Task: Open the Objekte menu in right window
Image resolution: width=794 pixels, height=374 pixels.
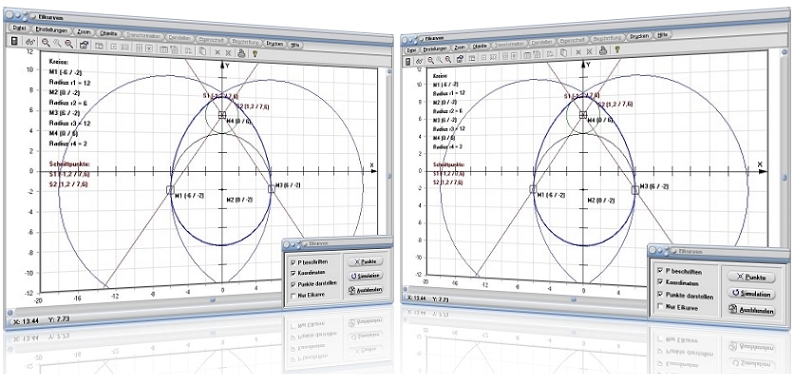Action: tap(480, 46)
